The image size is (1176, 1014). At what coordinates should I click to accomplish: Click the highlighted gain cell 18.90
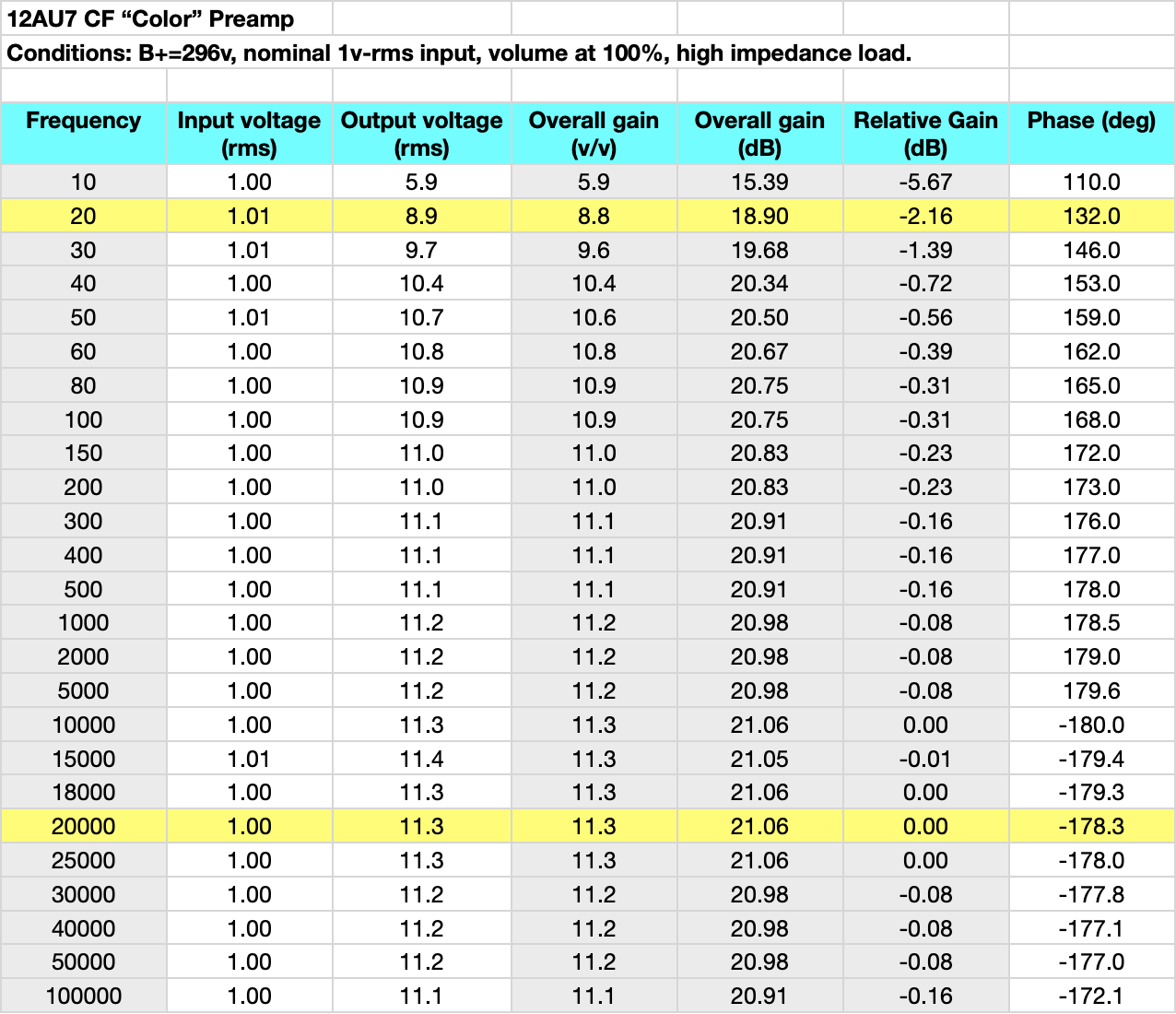[759, 216]
